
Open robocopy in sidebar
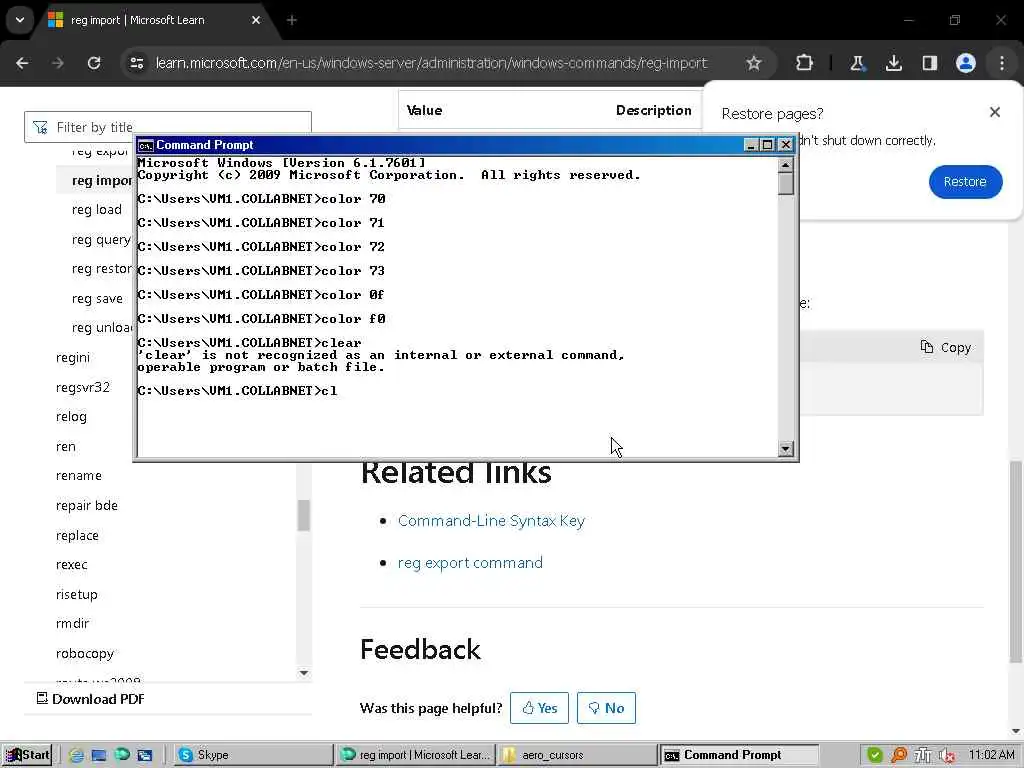[x=85, y=654]
